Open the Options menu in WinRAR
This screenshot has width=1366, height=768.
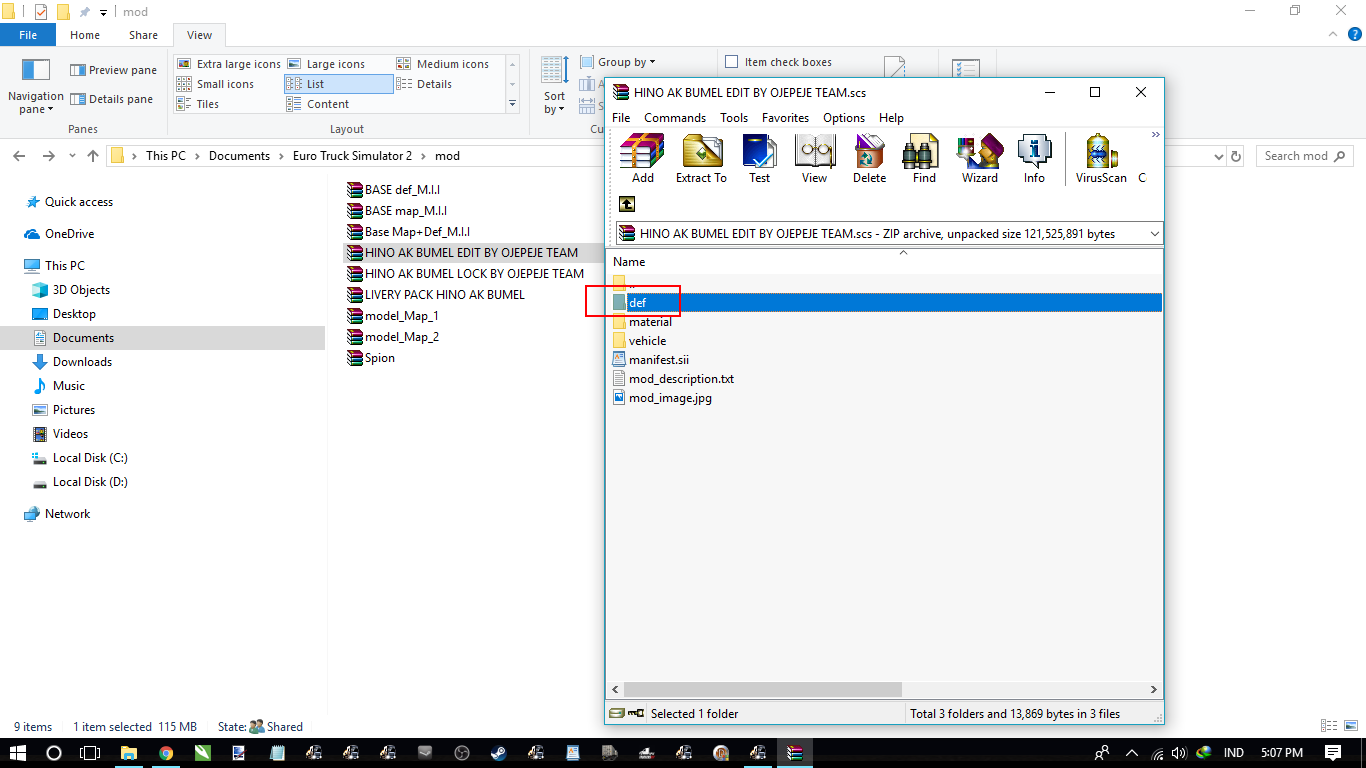(844, 118)
